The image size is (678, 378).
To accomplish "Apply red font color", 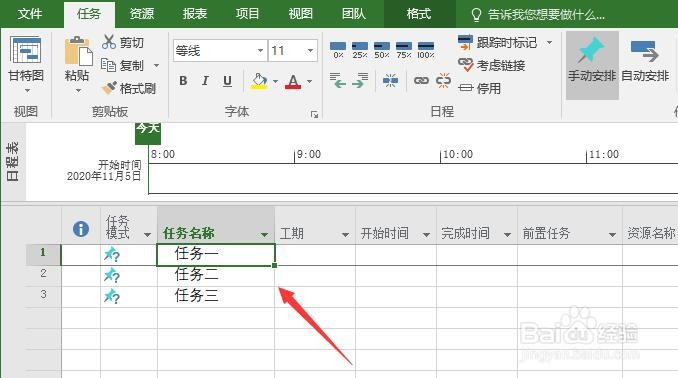I will (x=293, y=81).
